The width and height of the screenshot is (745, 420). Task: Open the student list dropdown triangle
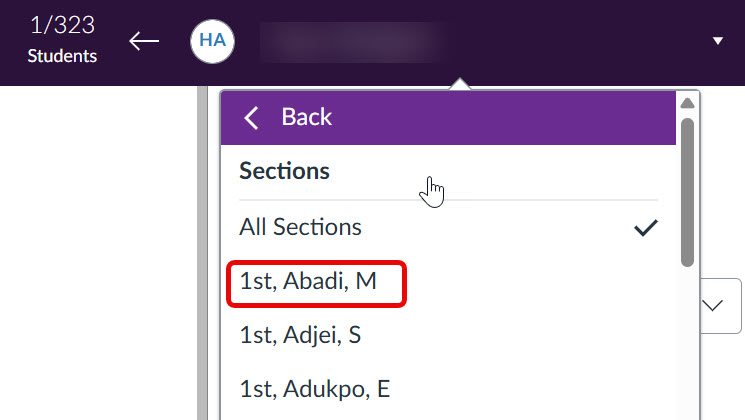(x=717, y=41)
